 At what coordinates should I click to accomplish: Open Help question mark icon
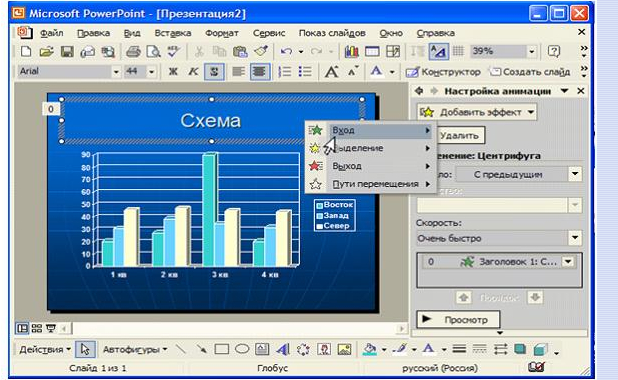[x=554, y=51]
